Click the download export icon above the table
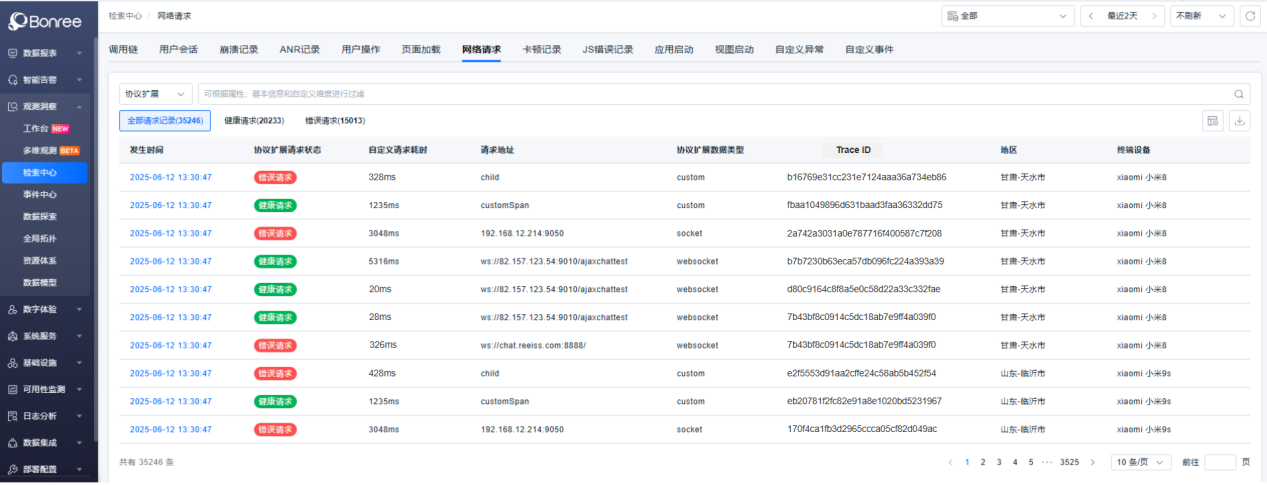 1240,121
